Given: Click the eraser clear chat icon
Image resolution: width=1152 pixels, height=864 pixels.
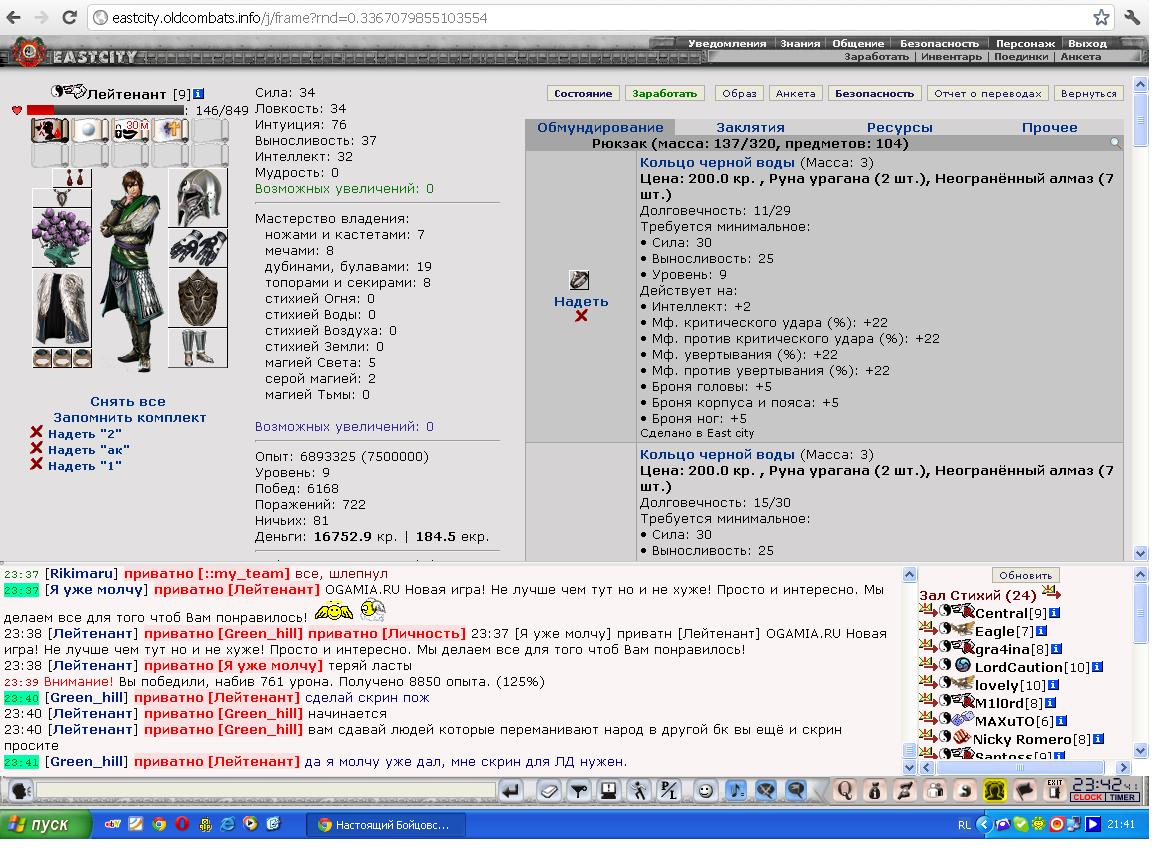Looking at the screenshot, I should pyautogui.click(x=549, y=791).
